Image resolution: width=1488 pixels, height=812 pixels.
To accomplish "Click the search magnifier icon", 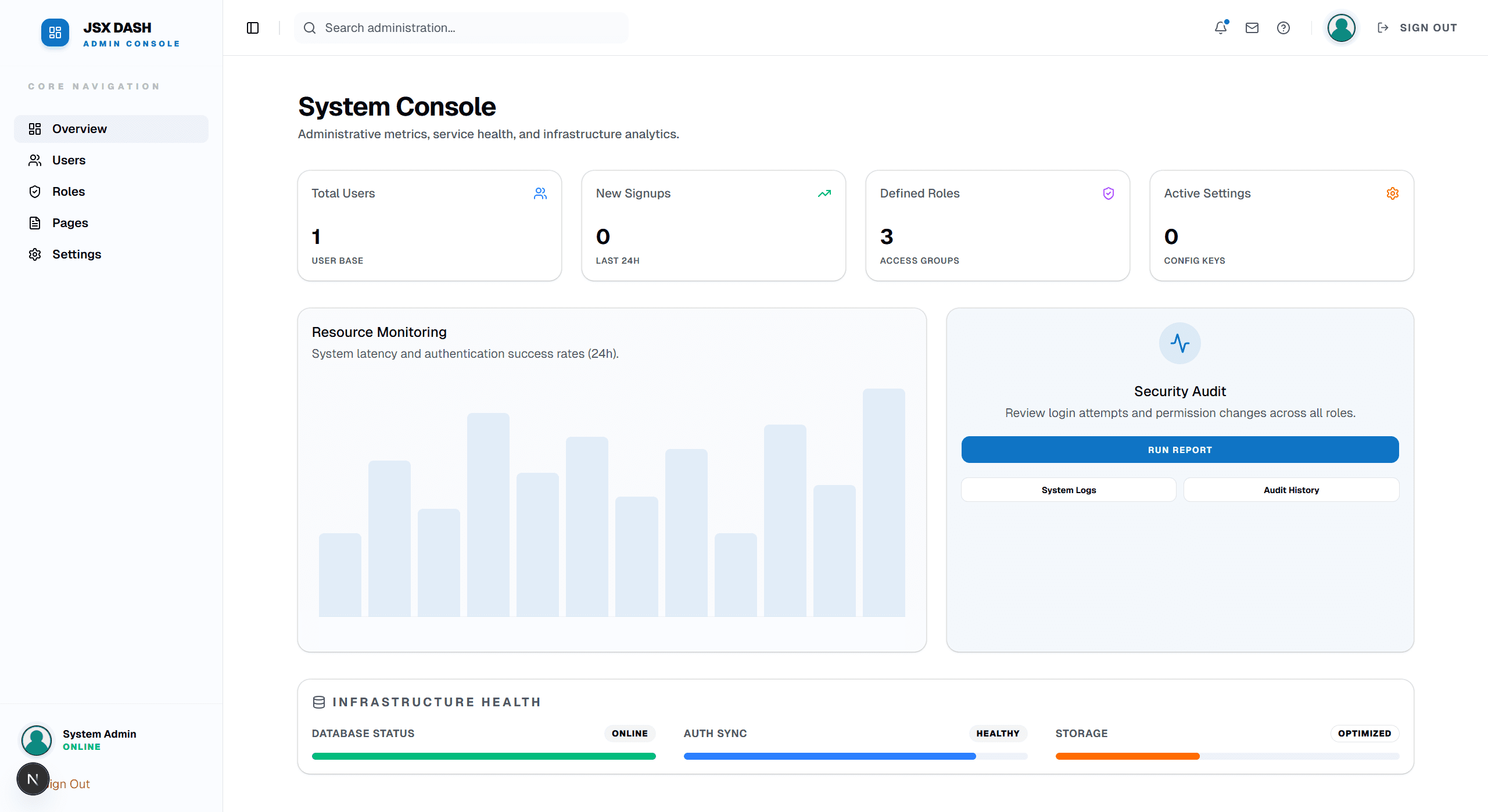I will click(310, 28).
